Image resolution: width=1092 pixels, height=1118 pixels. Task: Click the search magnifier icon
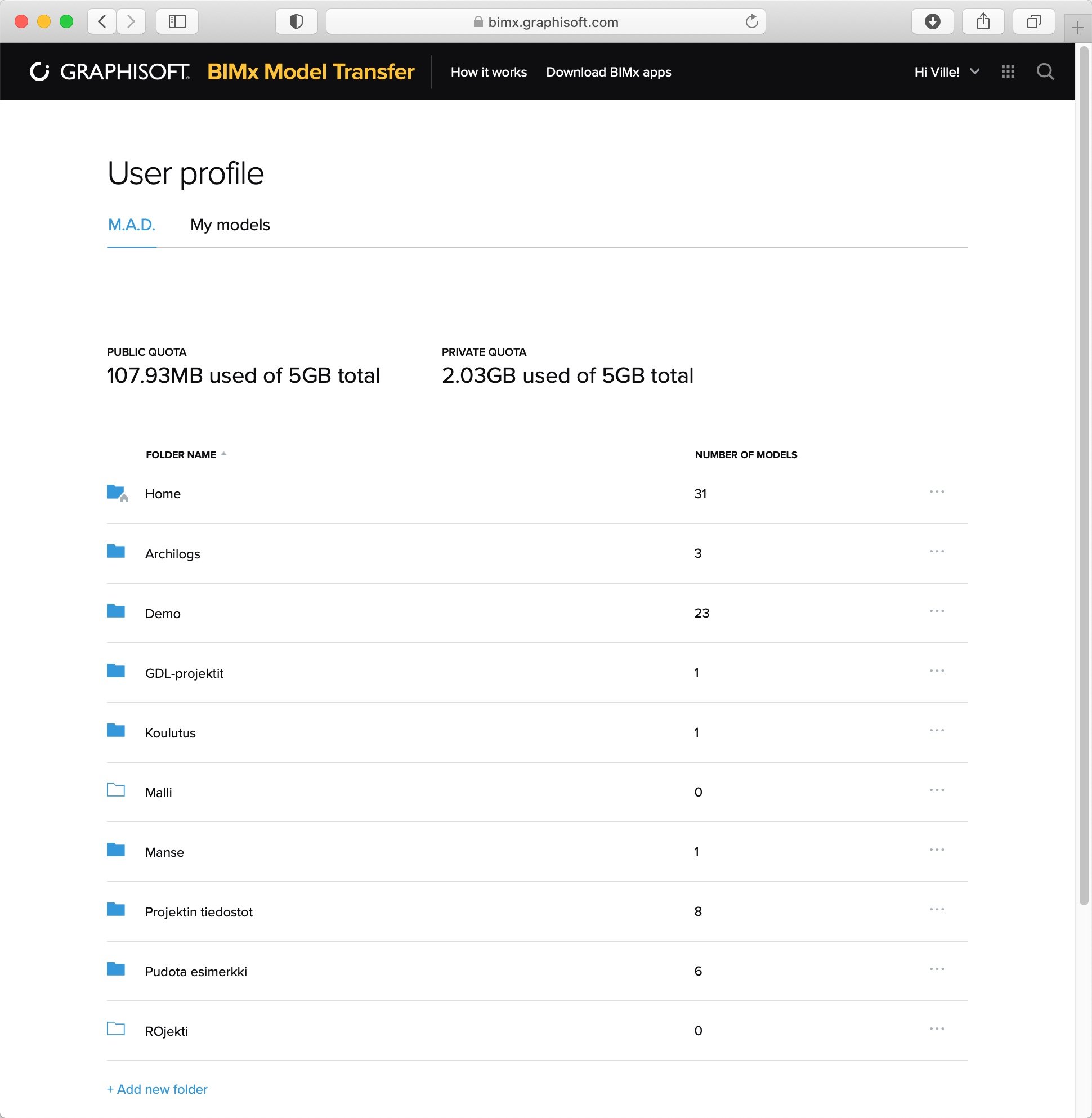click(1045, 71)
